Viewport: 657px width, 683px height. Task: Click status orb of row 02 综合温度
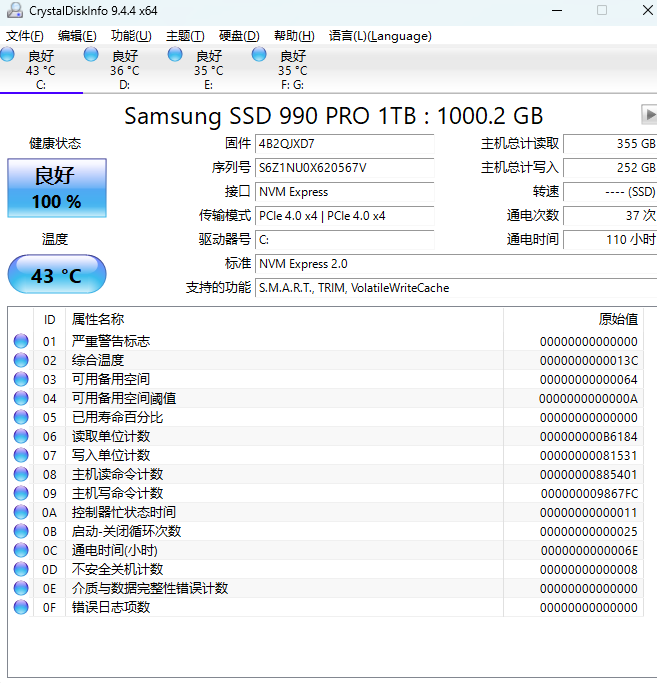[21, 360]
